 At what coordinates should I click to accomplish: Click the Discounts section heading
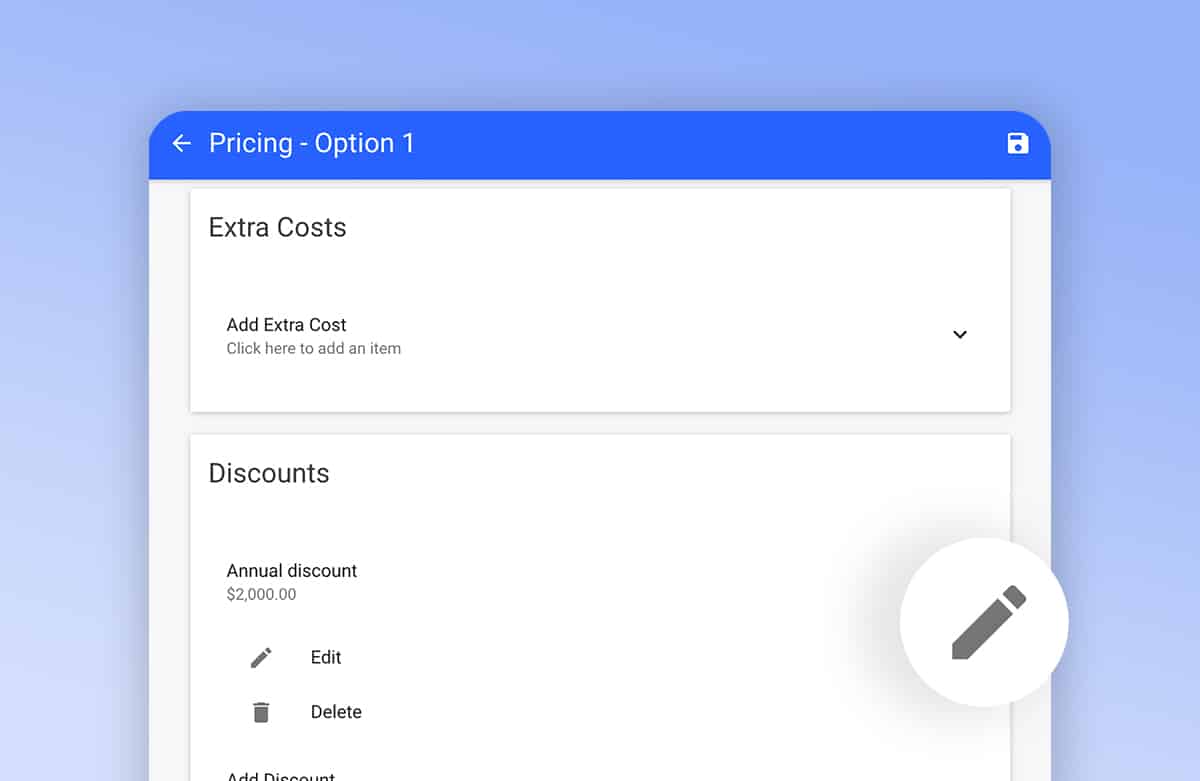(269, 473)
